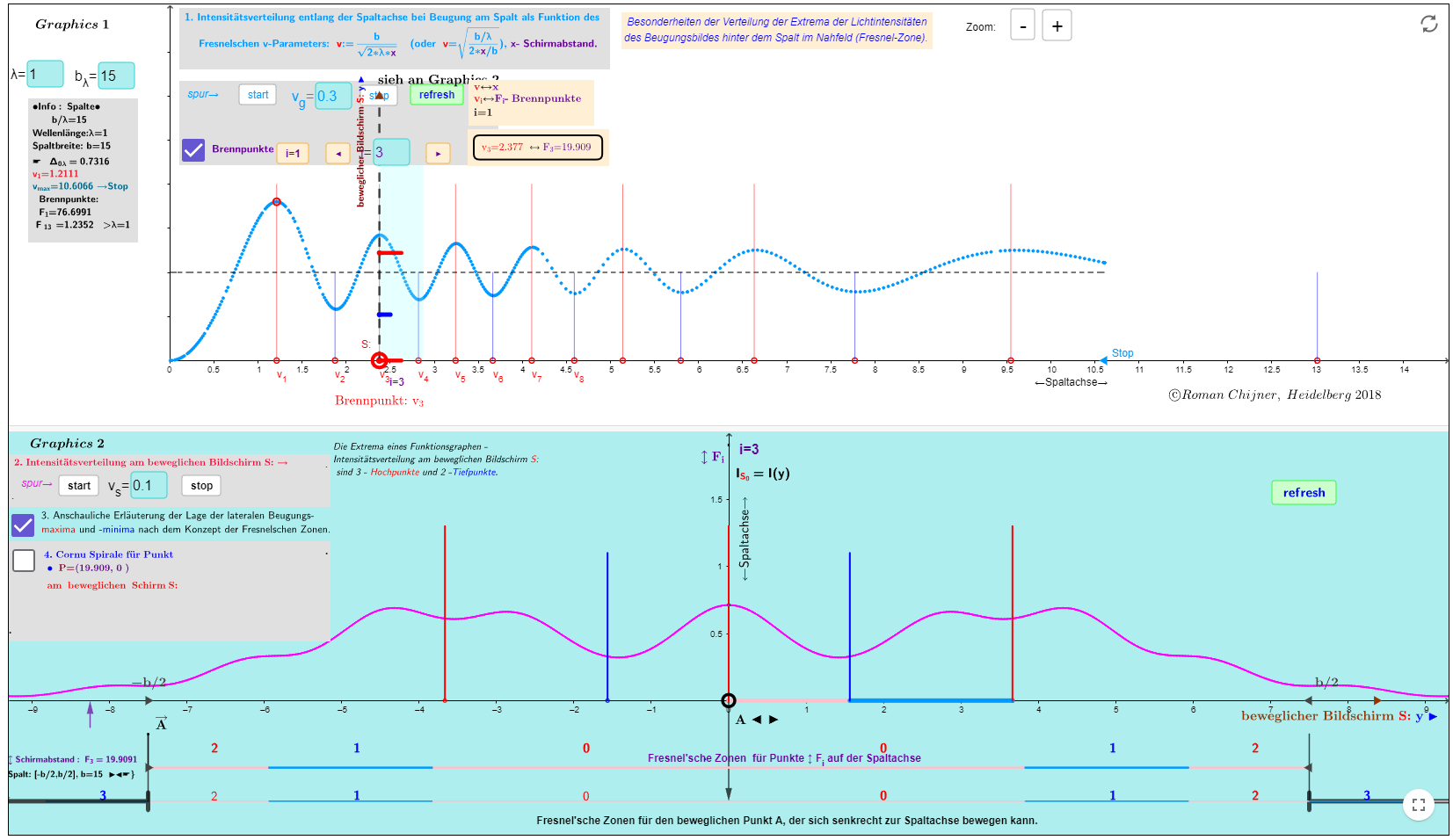Select v8 marker point on axis
The width and height of the screenshot is (1453, 840).
(x=574, y=360)
